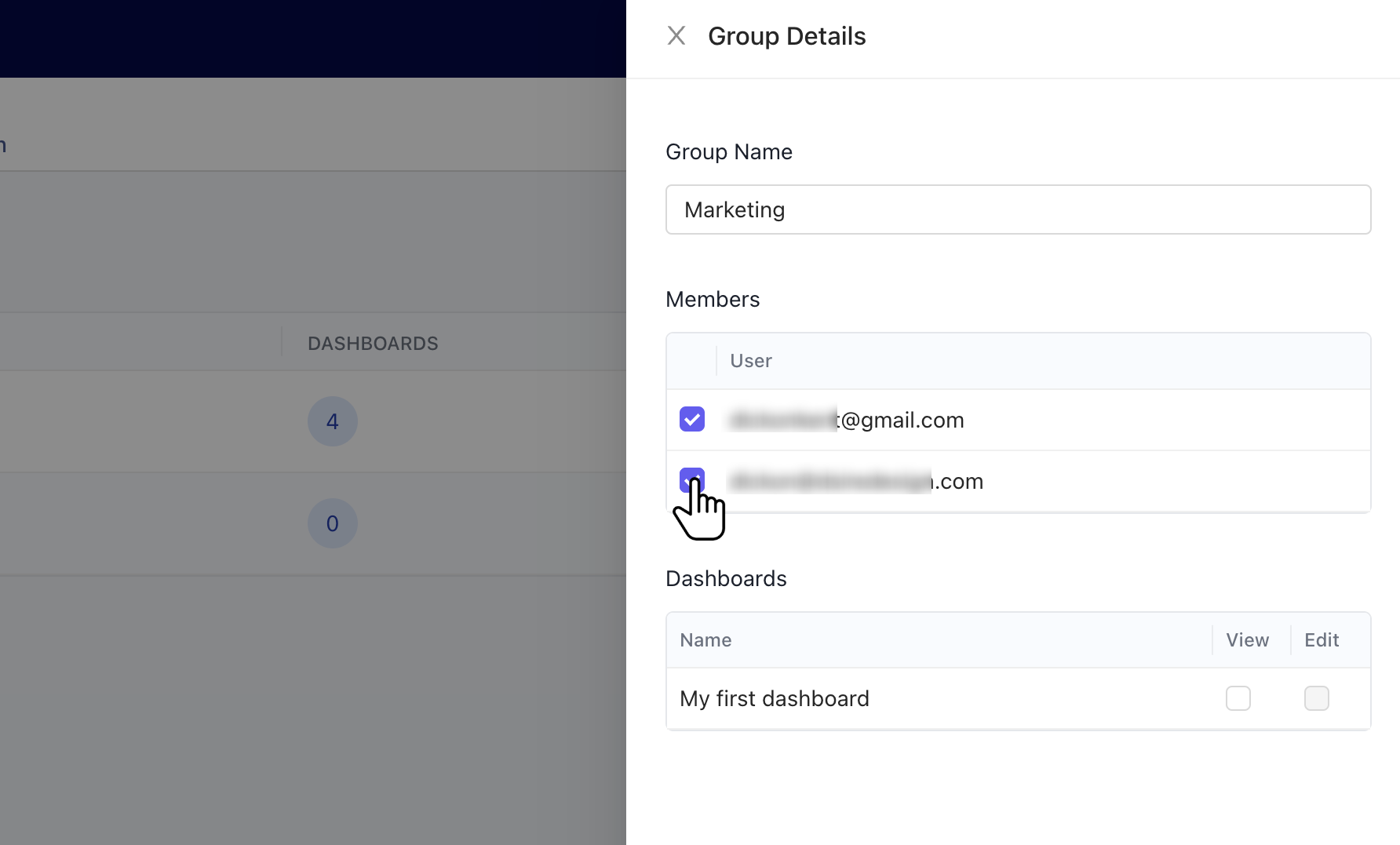This screenshot has width=1400, height=845.
Task: Click the View column header
Action: click(1247, 640)
